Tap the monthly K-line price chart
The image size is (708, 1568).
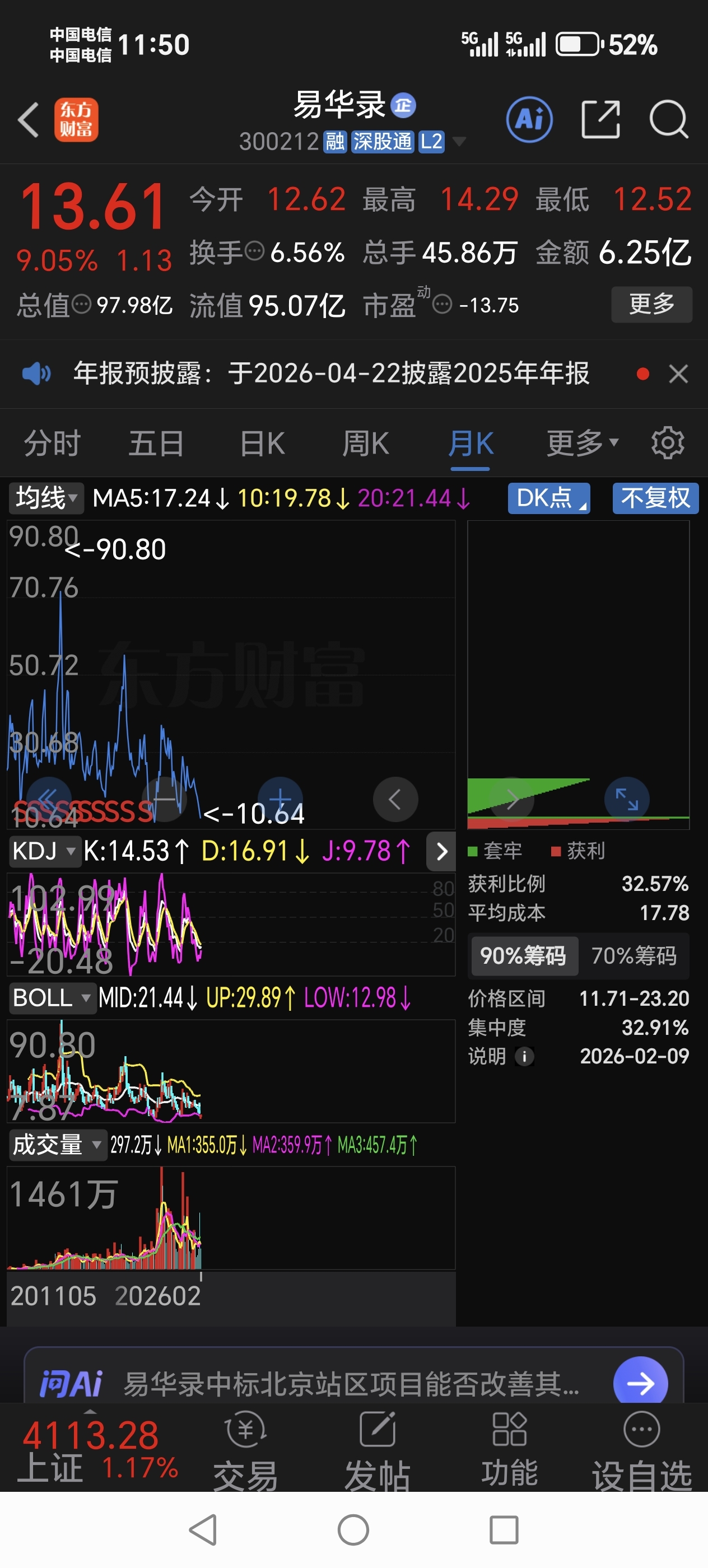(231, 674)
